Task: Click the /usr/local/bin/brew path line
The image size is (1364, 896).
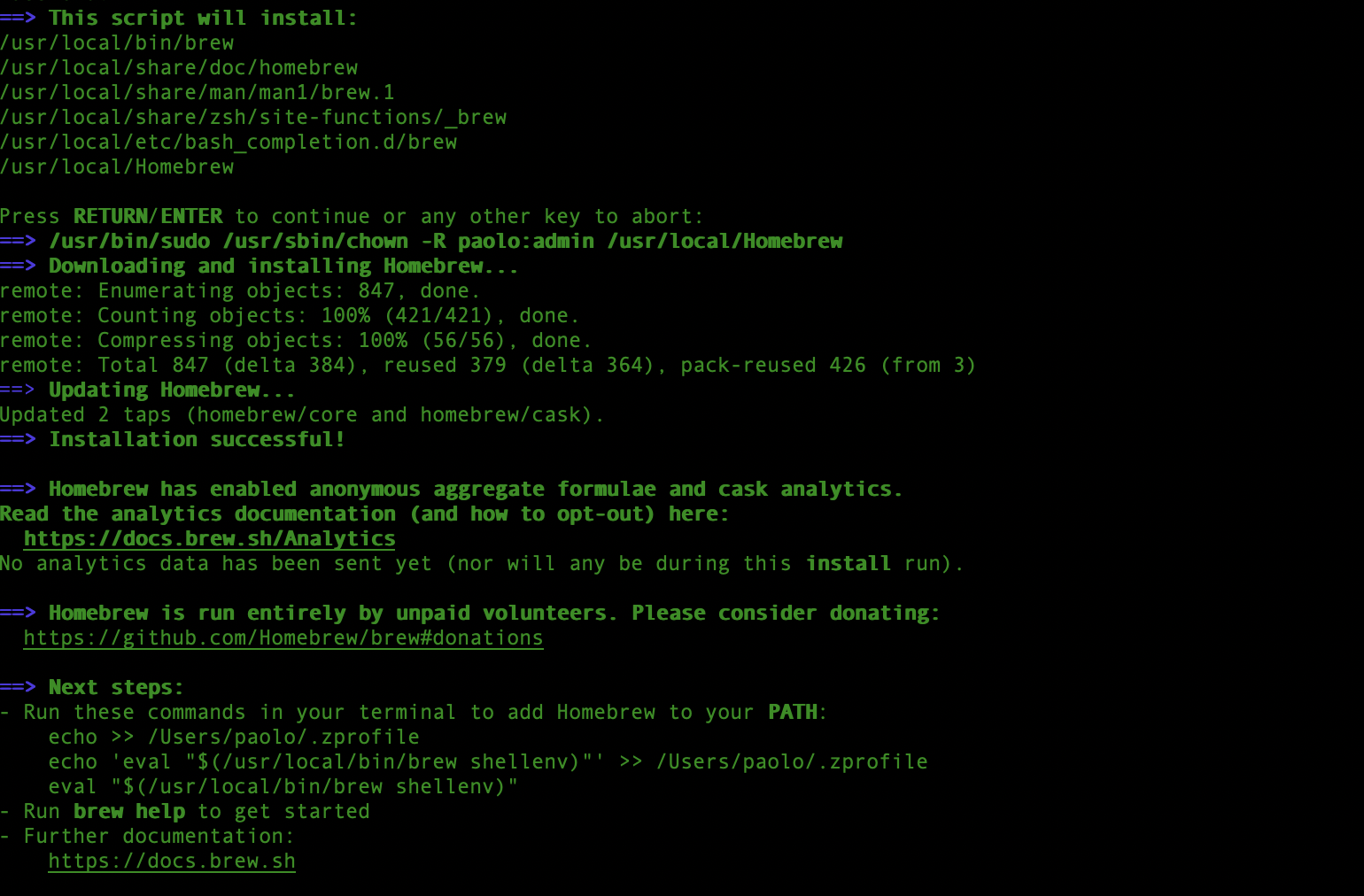Action: click(117, 42)
